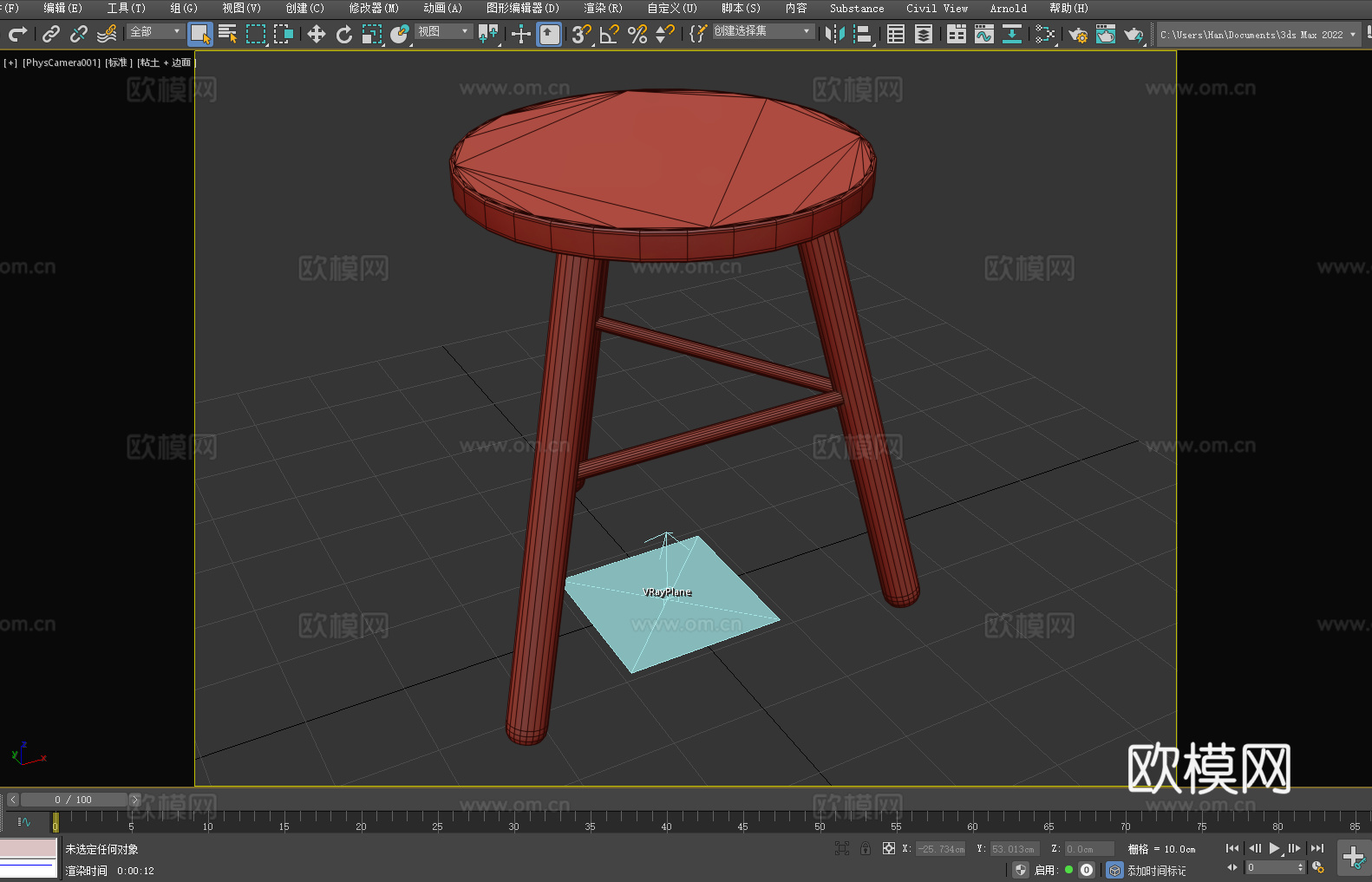This screenshot has width=1372, height=882.
Task: Go to start of animation
Action: [1232, 848]
